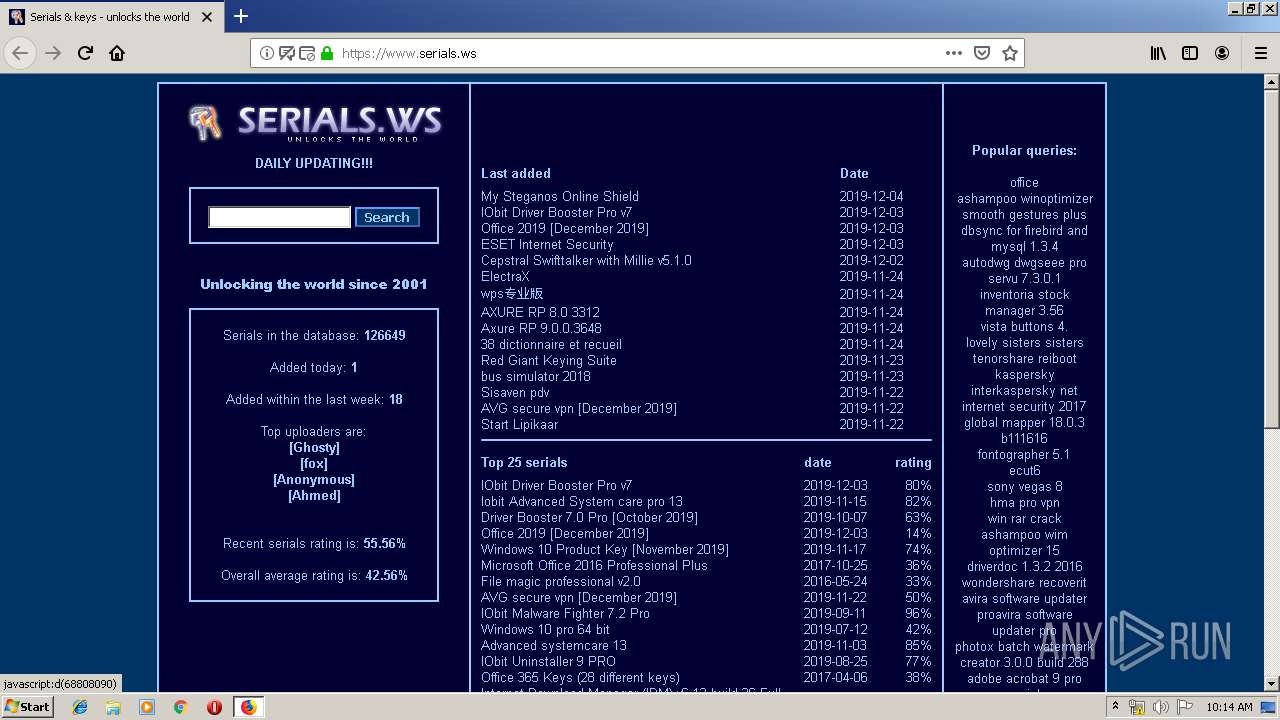Click the Firefox taskbar icon
Screen dimensions: 1280x720
(248, 707)
